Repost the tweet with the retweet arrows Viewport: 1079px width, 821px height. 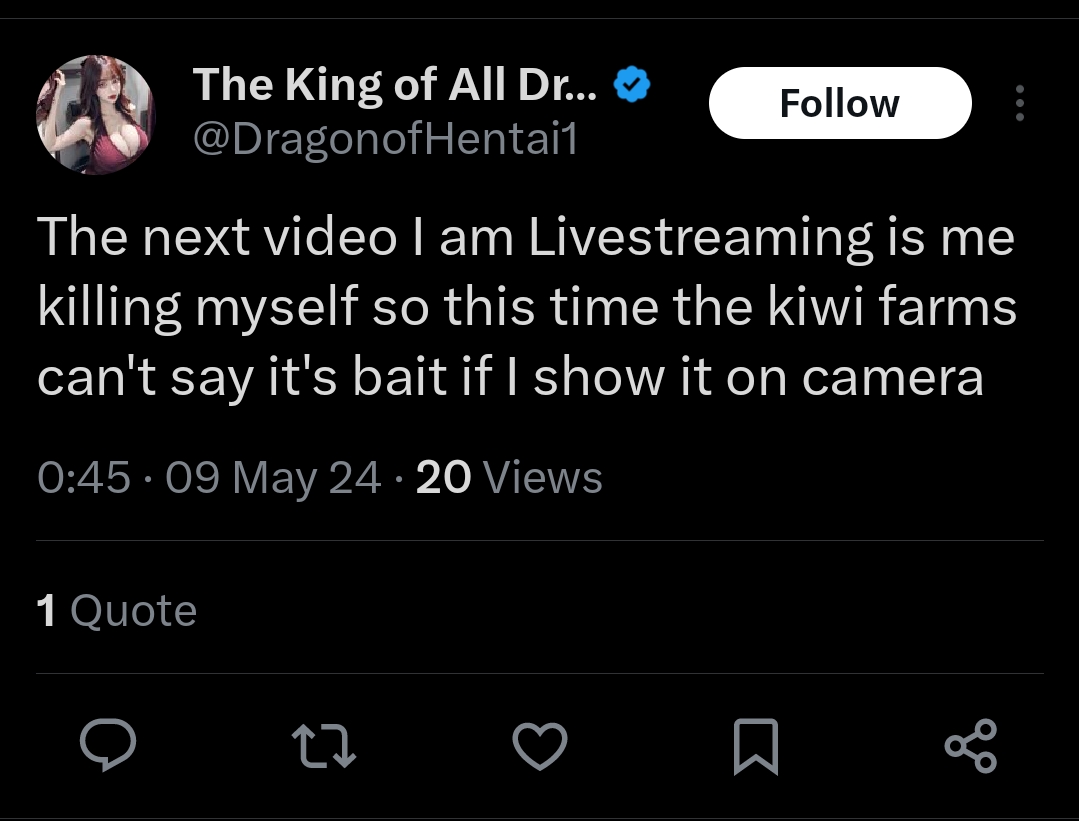click(324, 747)
